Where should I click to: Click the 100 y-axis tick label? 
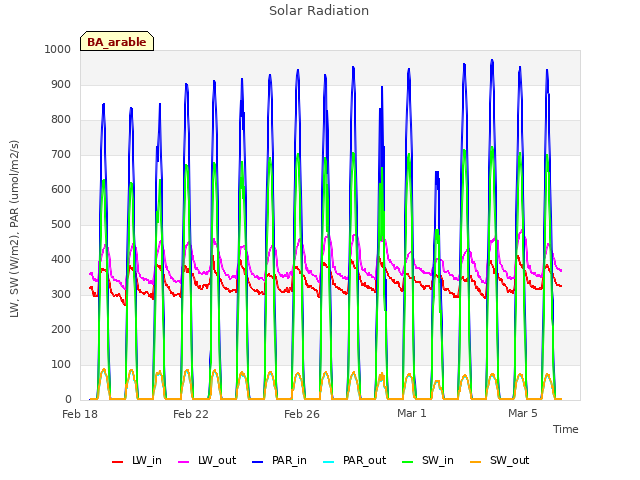click(61, 364)
